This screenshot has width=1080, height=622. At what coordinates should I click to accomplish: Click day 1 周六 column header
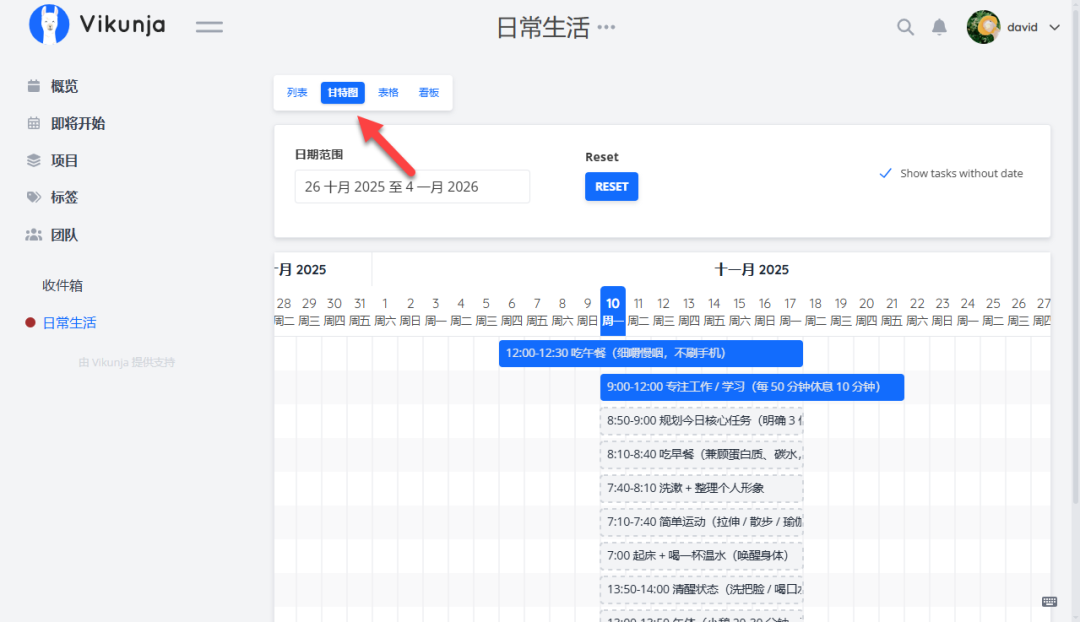coord(385,311)
